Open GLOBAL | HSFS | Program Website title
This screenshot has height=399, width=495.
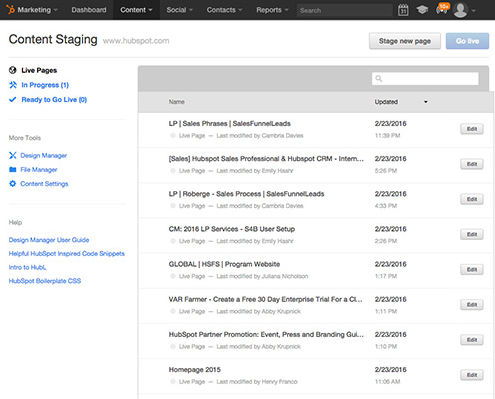[224, 264]
